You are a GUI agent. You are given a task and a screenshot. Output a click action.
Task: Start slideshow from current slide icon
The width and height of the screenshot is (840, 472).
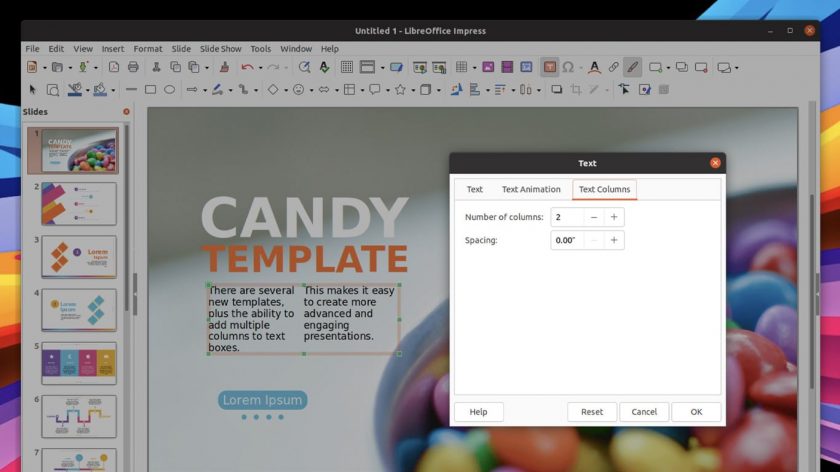click(439, 67)
